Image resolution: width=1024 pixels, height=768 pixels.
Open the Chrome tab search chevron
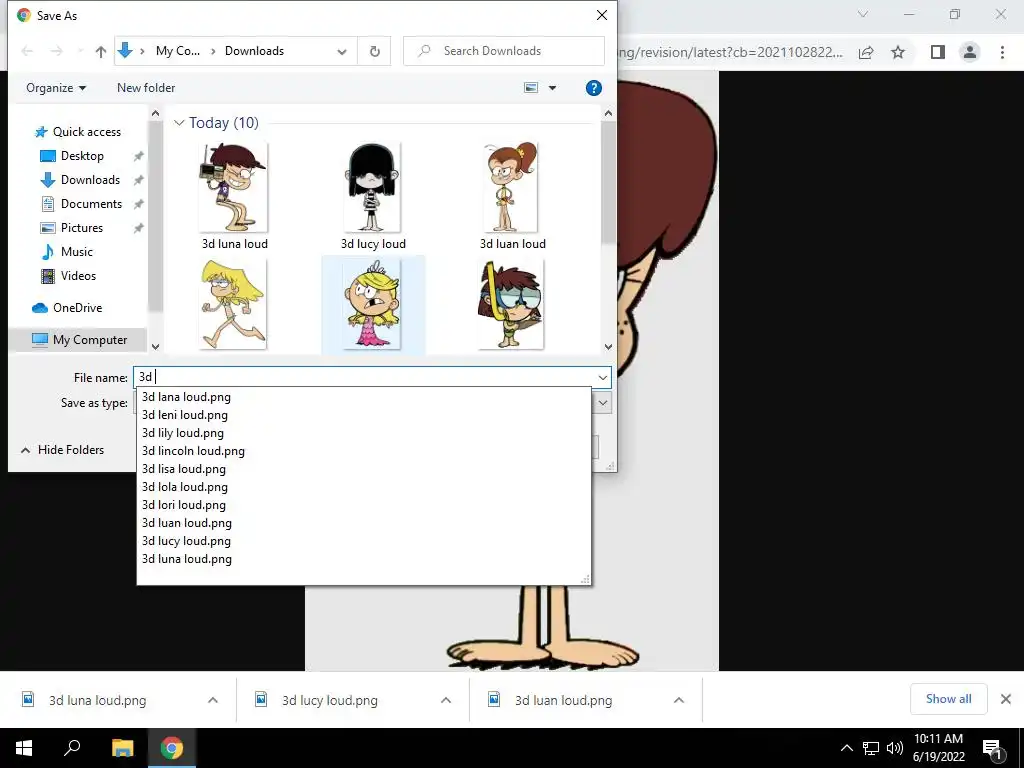coord(863,14)
